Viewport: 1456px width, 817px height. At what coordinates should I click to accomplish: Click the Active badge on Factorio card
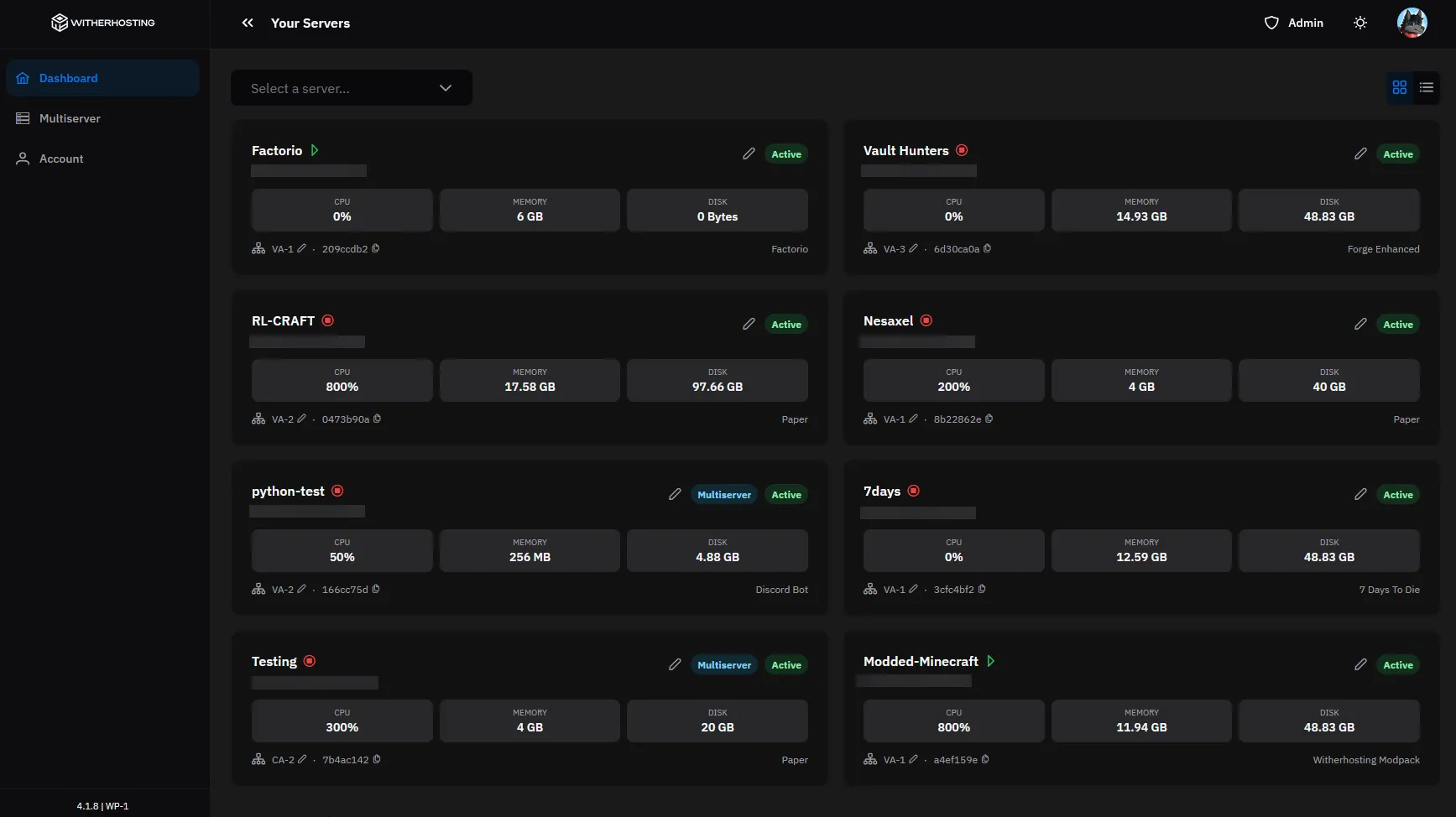pos(786,154)
